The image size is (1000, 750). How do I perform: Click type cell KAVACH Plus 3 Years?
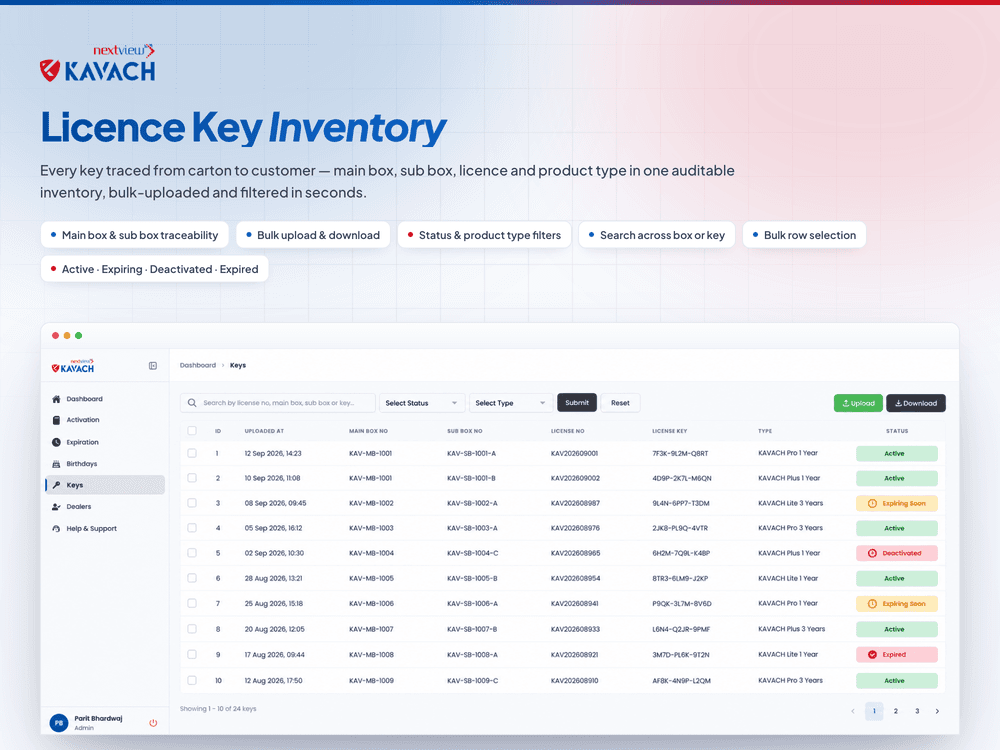click(791, 629)
